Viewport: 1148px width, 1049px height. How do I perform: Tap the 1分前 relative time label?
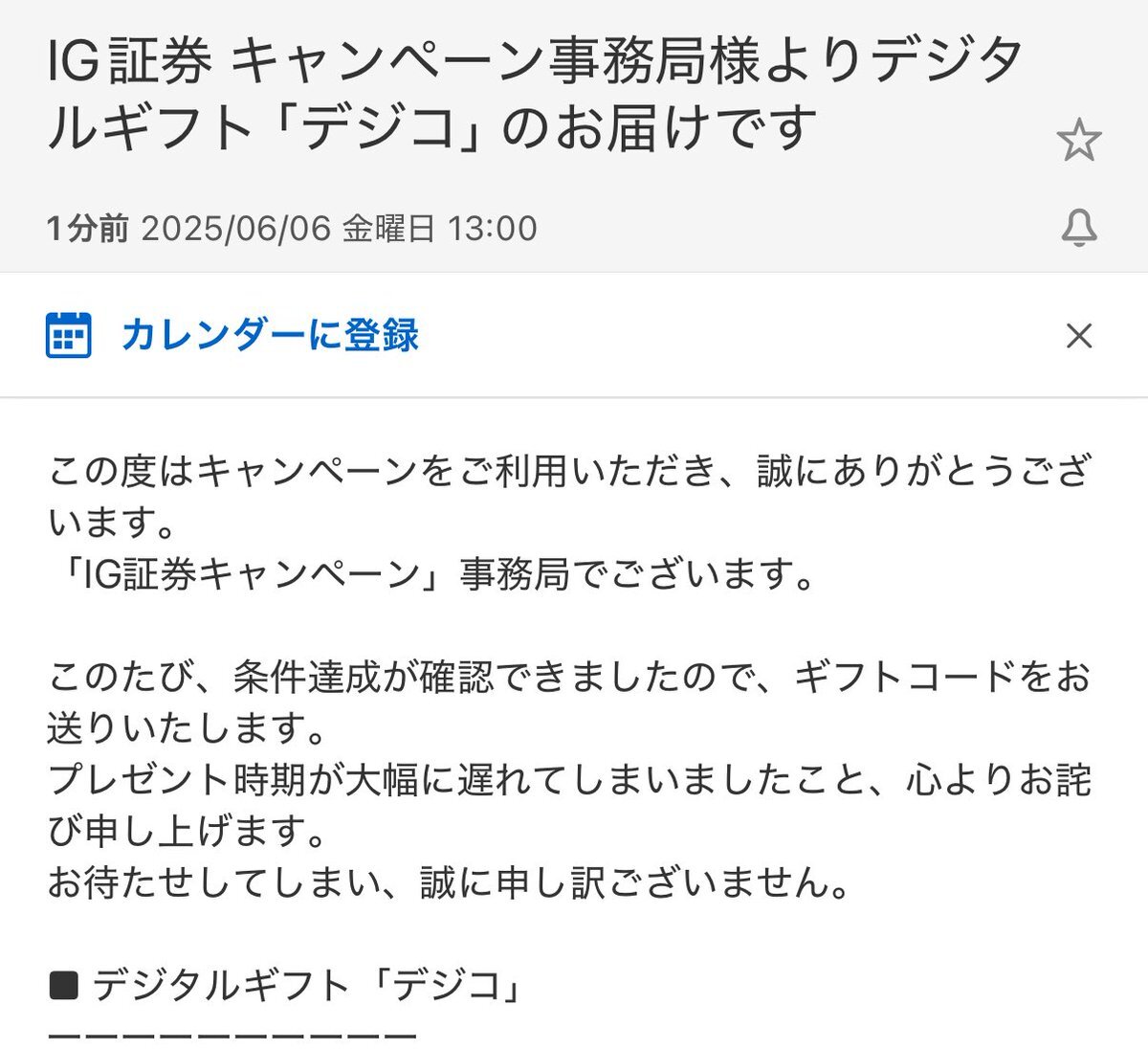click(x=87, y=229)
